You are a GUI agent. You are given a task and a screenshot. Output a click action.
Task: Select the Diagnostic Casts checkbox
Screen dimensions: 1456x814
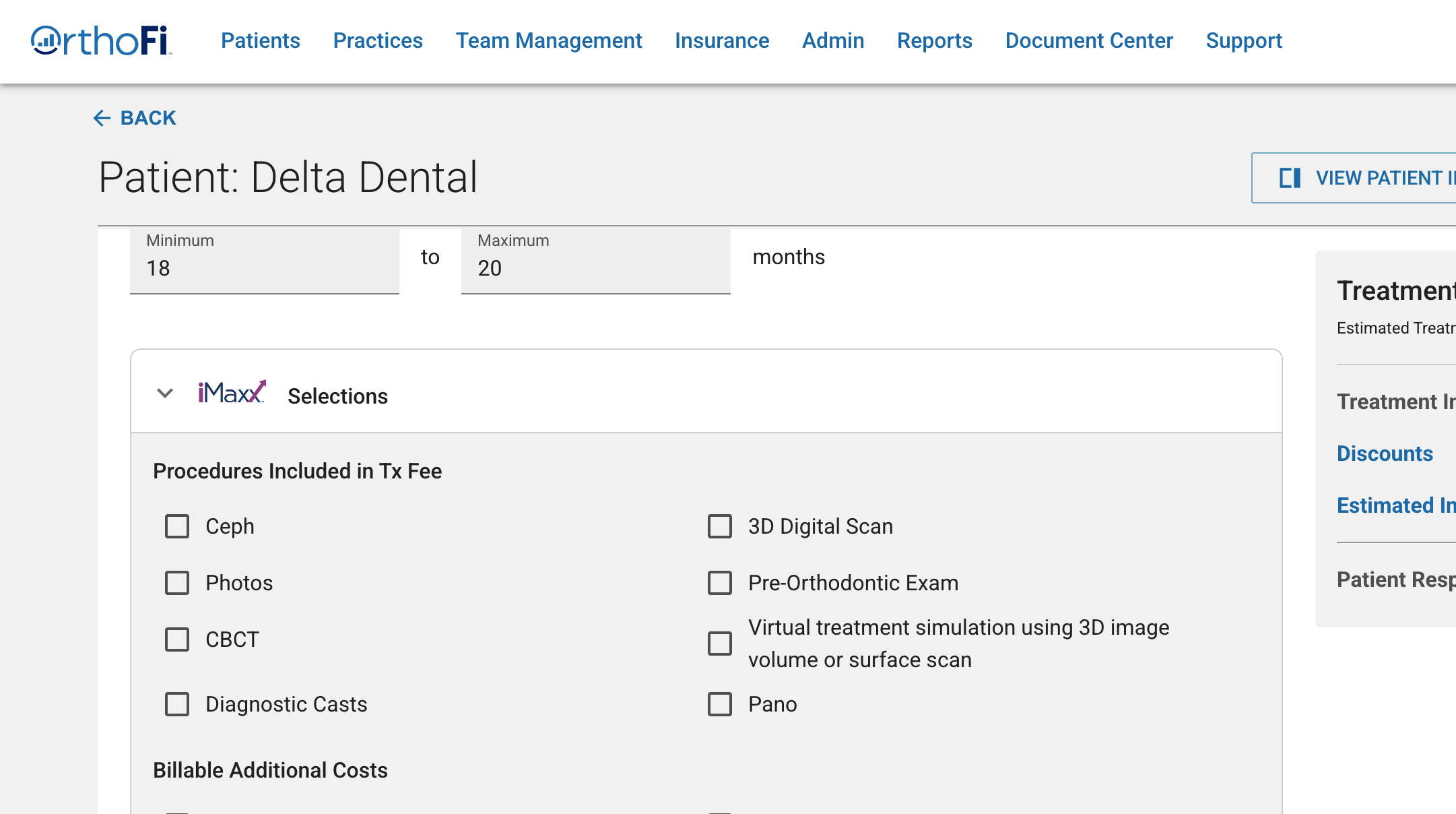pyautogui.click(x=177, y=704)
